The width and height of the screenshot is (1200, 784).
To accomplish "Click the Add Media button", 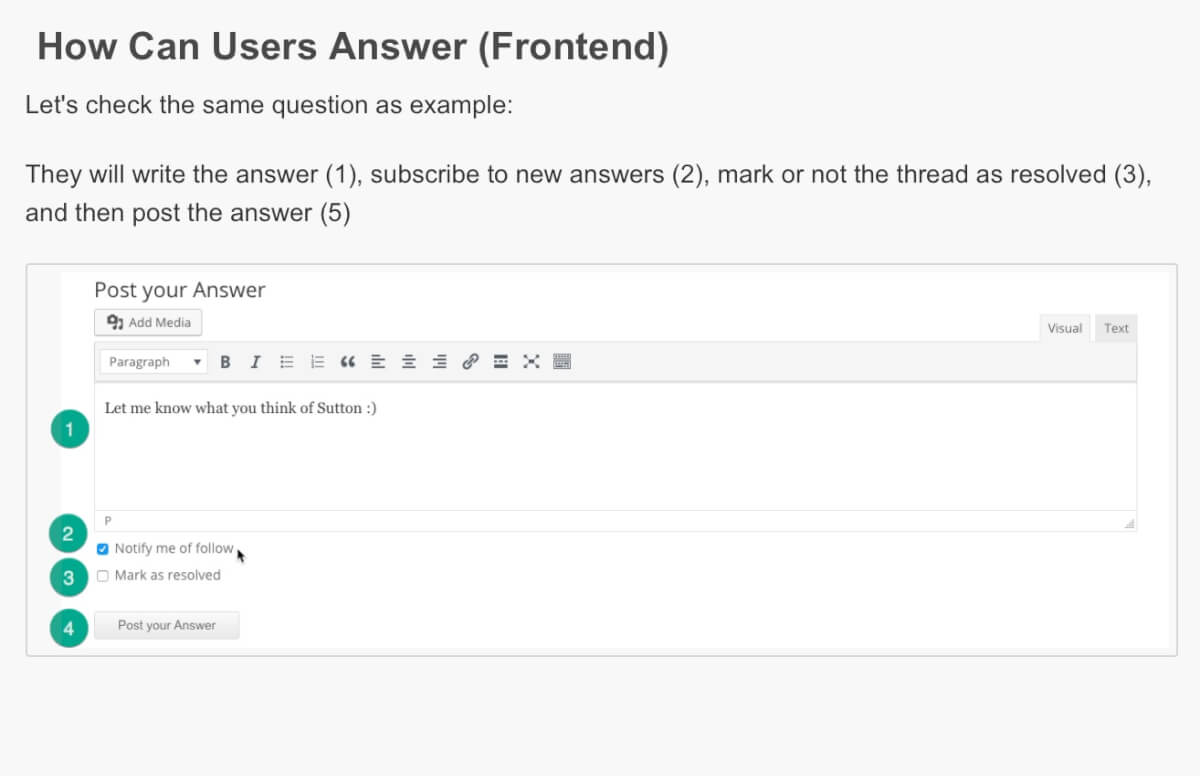I will coord(148,323).
